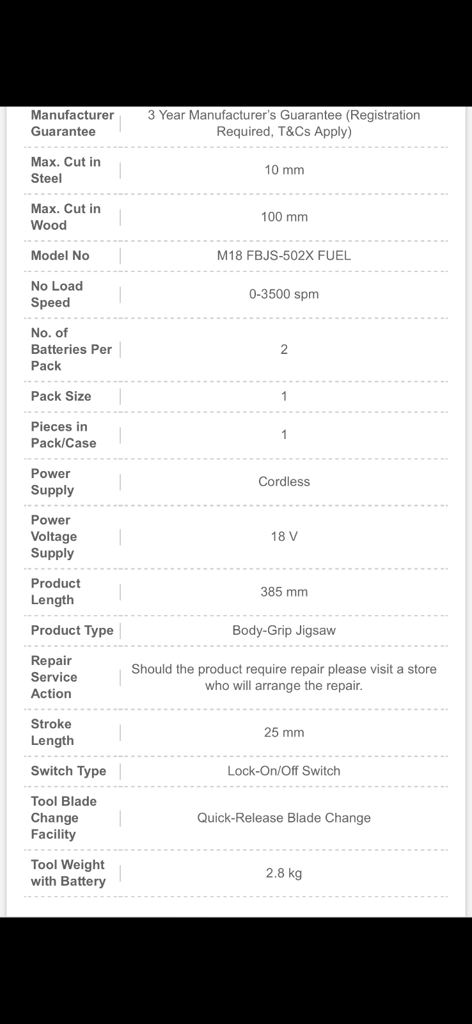Select the Quick-Release Blade Change text

(x=284, y=818)
